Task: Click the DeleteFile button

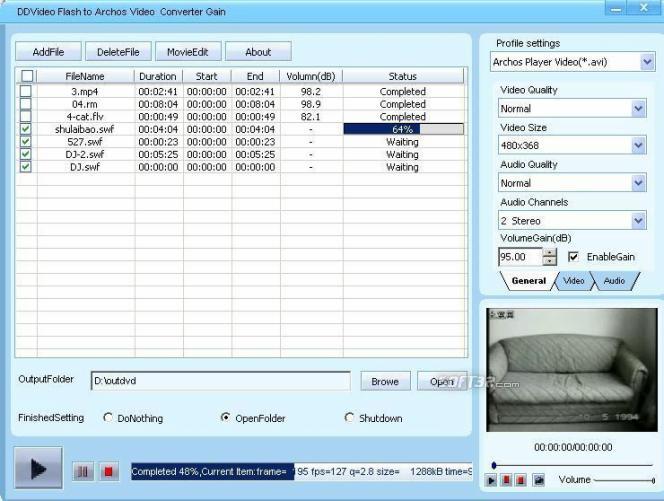Action: [x=118, y=52]
